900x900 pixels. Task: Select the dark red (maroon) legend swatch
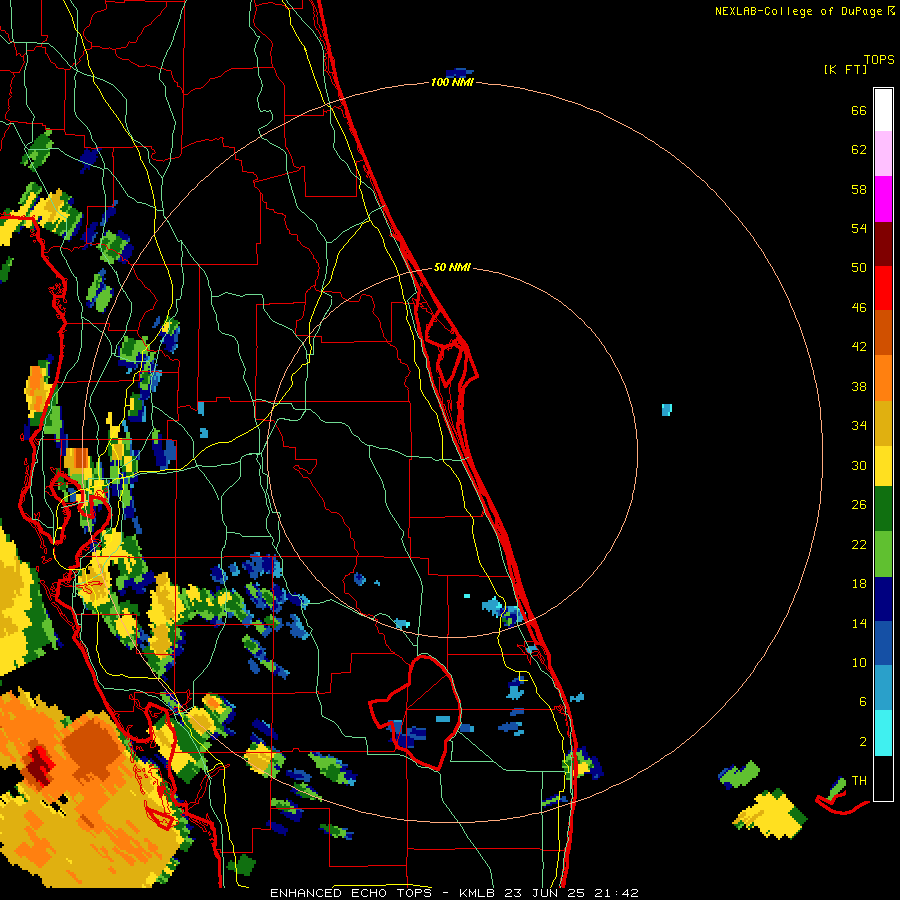click(x=883, y=244)
